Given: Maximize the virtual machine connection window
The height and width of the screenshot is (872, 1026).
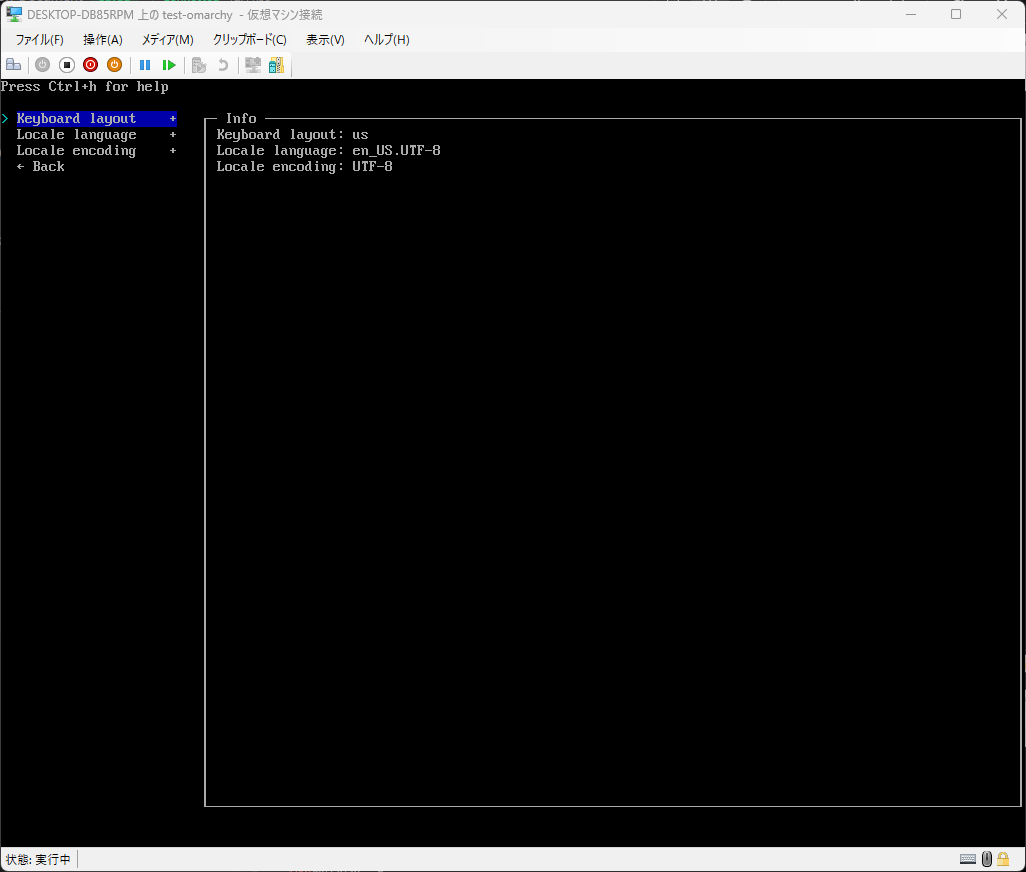Looking at the screenshot, I should [x=956, y=14].
